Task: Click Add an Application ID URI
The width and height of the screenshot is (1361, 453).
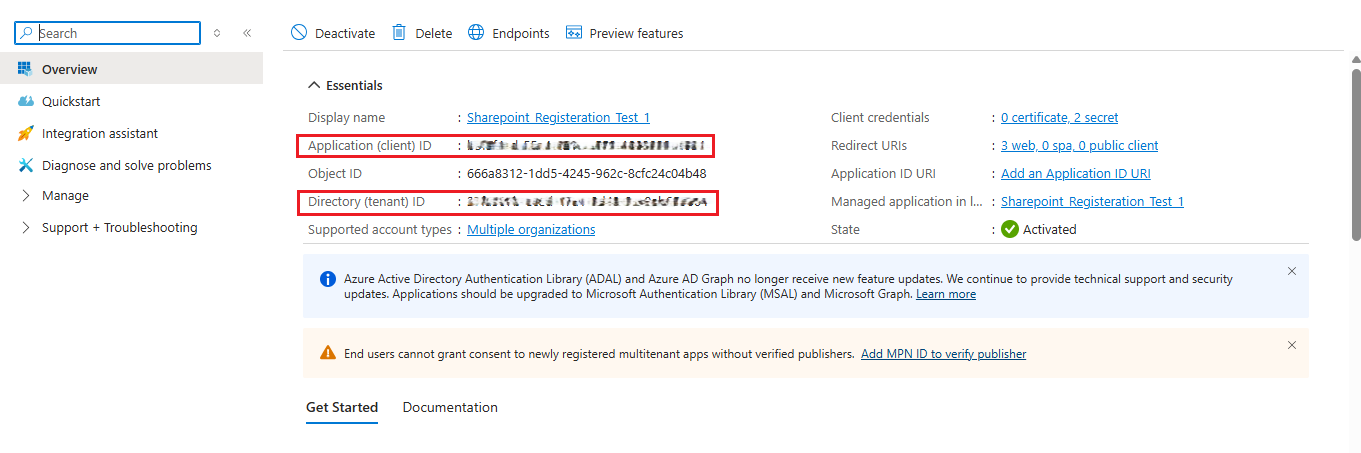Action: point(1075,173)
